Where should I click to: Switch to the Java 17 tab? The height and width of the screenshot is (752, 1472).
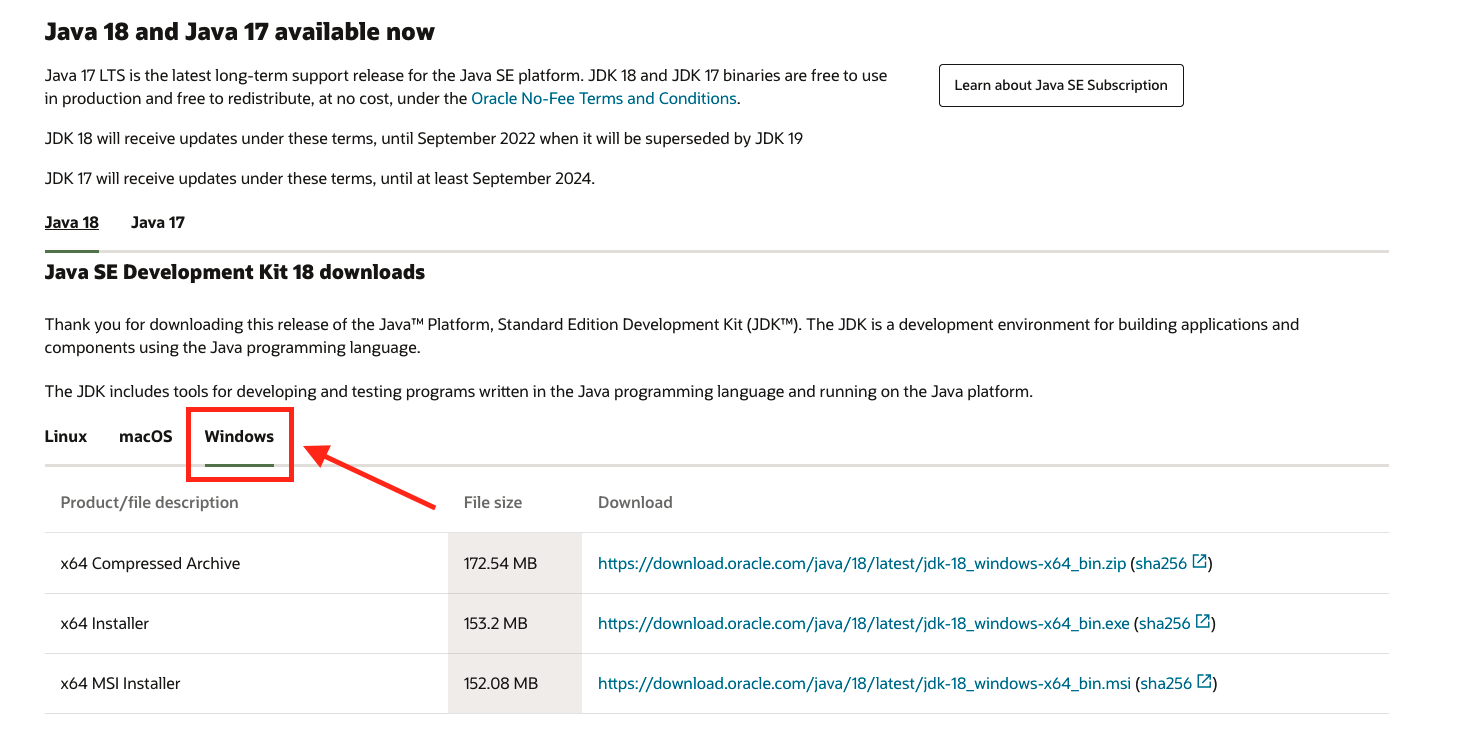(158, 222)
